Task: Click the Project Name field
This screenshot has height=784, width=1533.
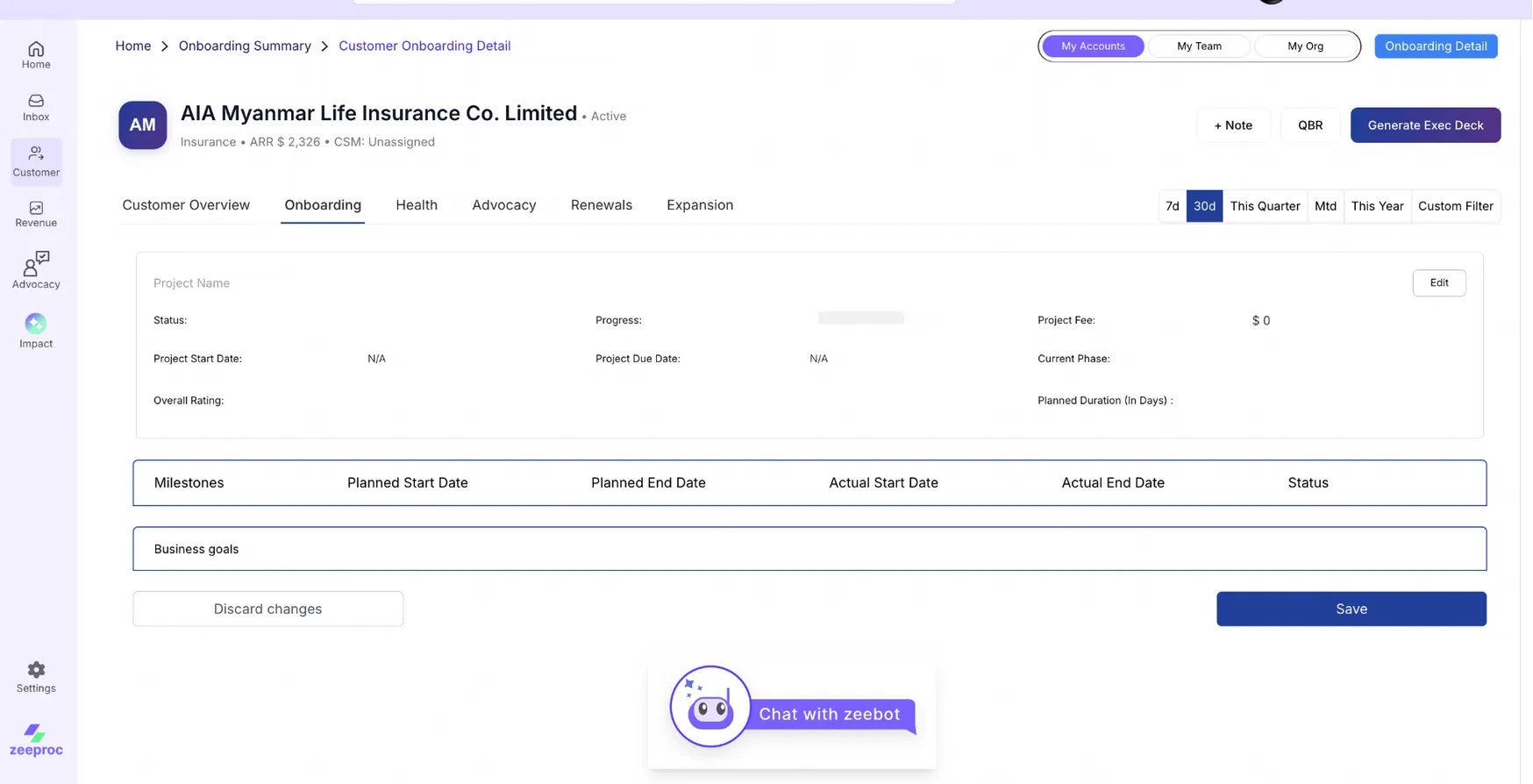Action: tap(191, 283)
